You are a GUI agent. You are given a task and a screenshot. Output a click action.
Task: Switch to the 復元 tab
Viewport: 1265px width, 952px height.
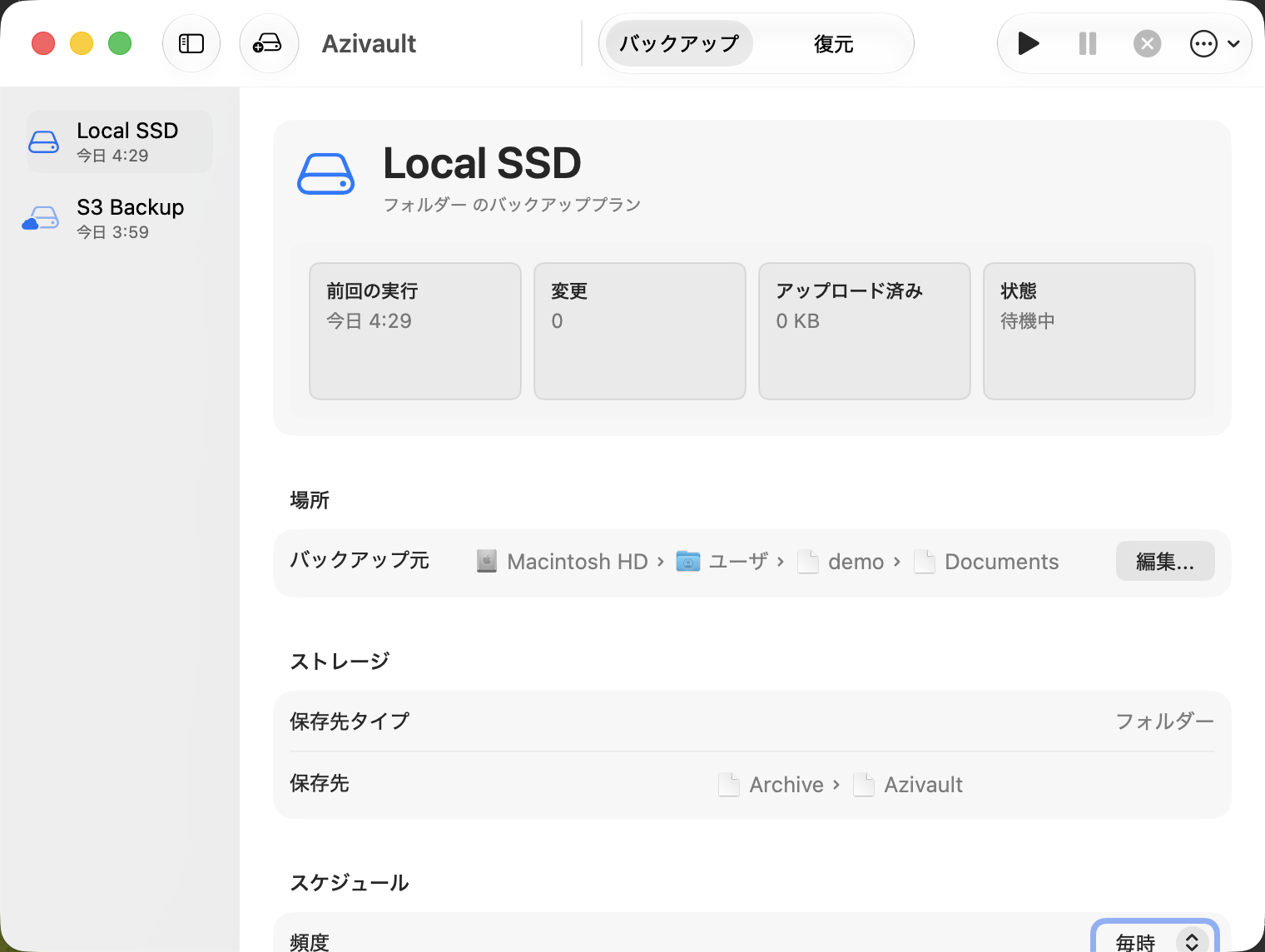point(834,43)
